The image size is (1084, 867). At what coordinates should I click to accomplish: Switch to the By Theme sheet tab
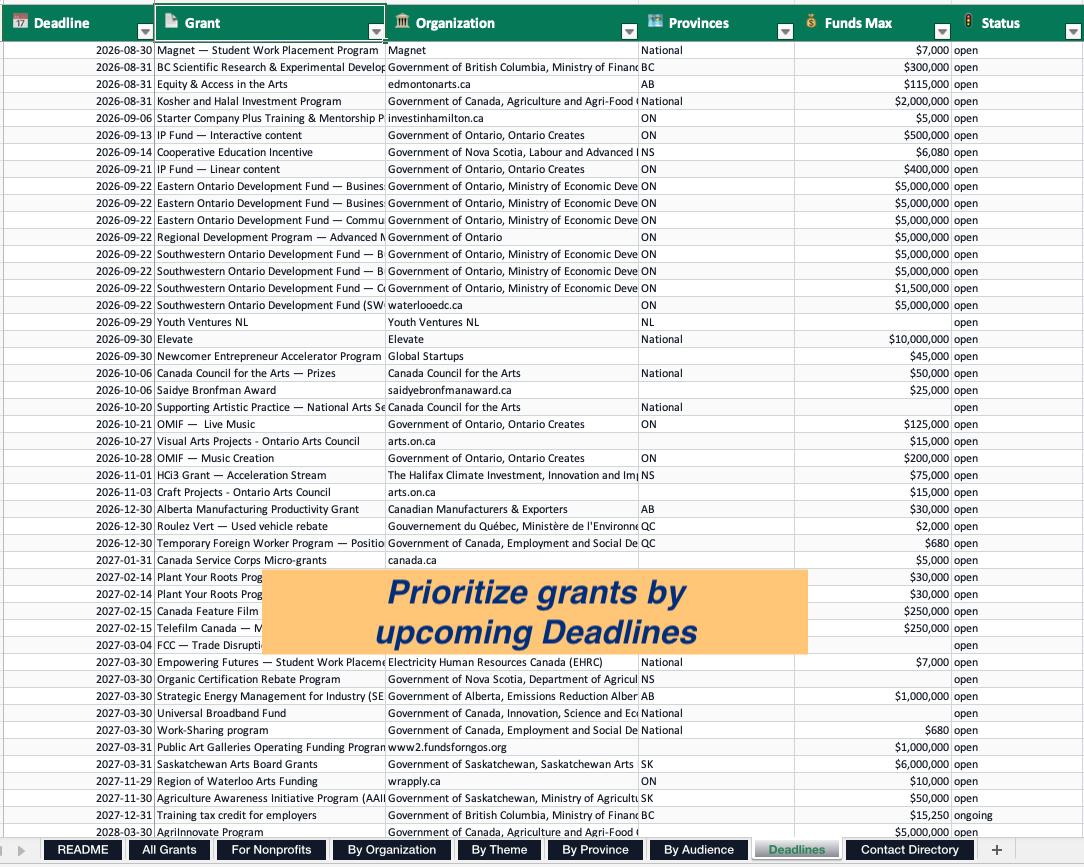tap(499, 850)
